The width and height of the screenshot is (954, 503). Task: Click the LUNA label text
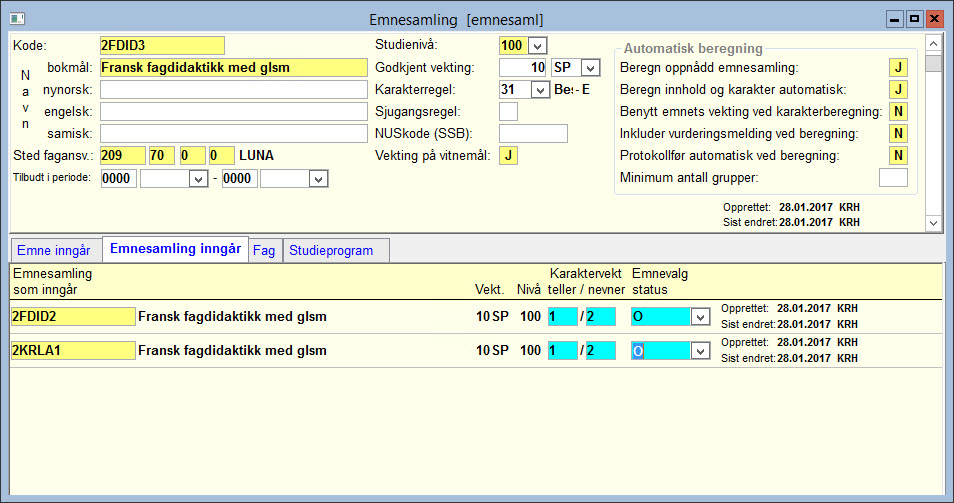(x=256, y=156)
